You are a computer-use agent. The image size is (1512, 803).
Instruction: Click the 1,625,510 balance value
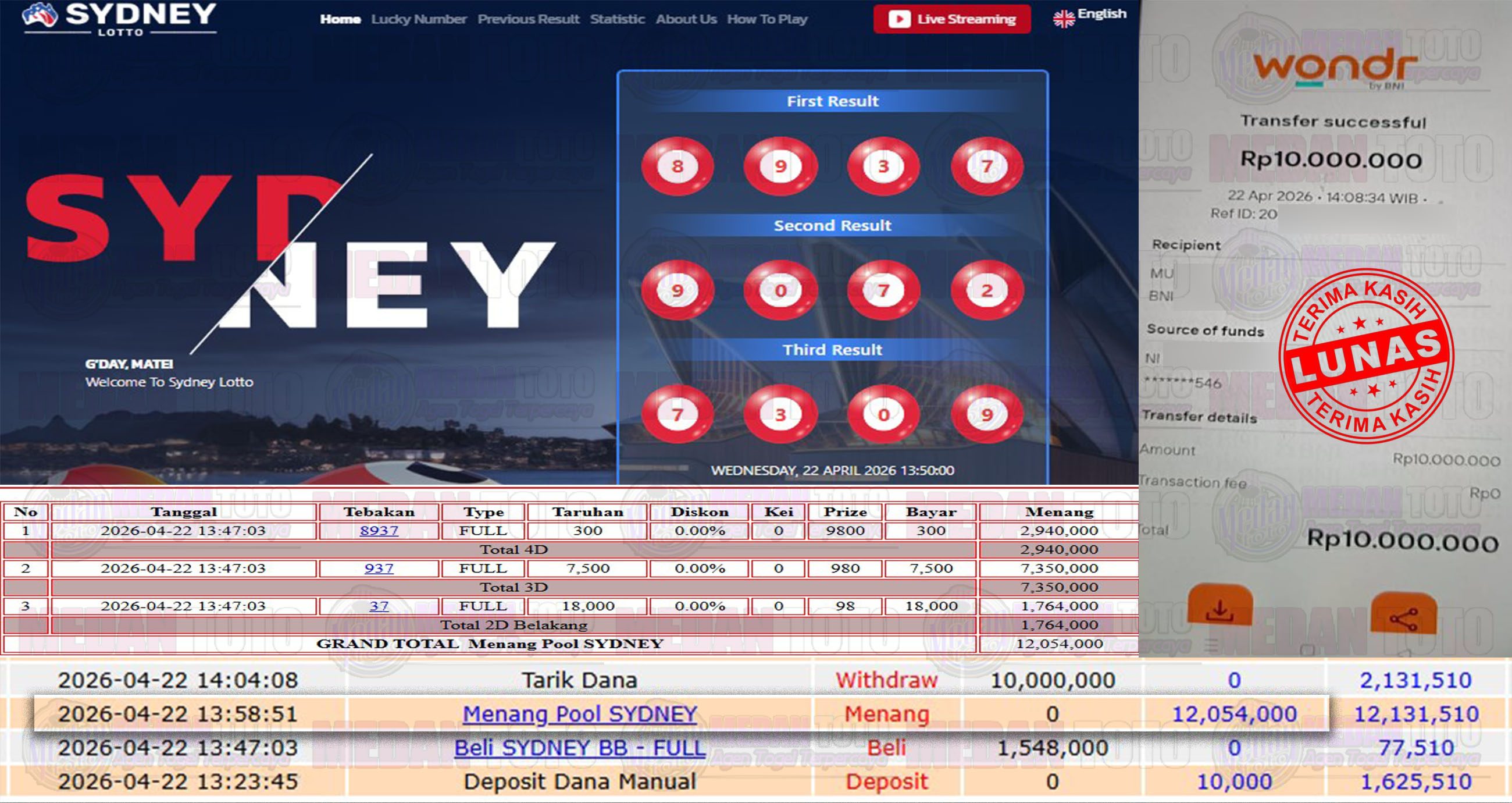[x=1415, y=781]
